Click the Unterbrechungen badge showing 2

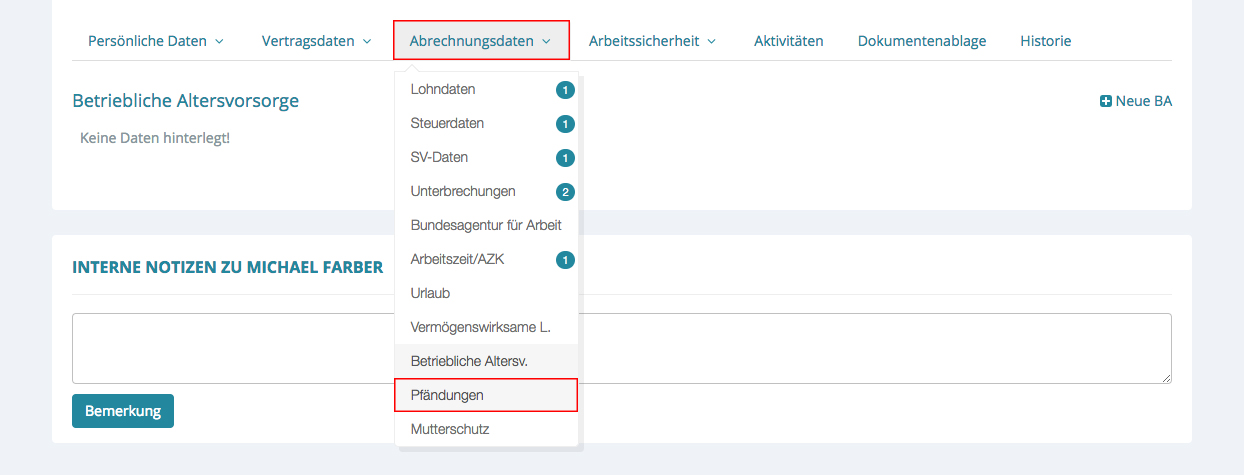[x=565, y=192]
